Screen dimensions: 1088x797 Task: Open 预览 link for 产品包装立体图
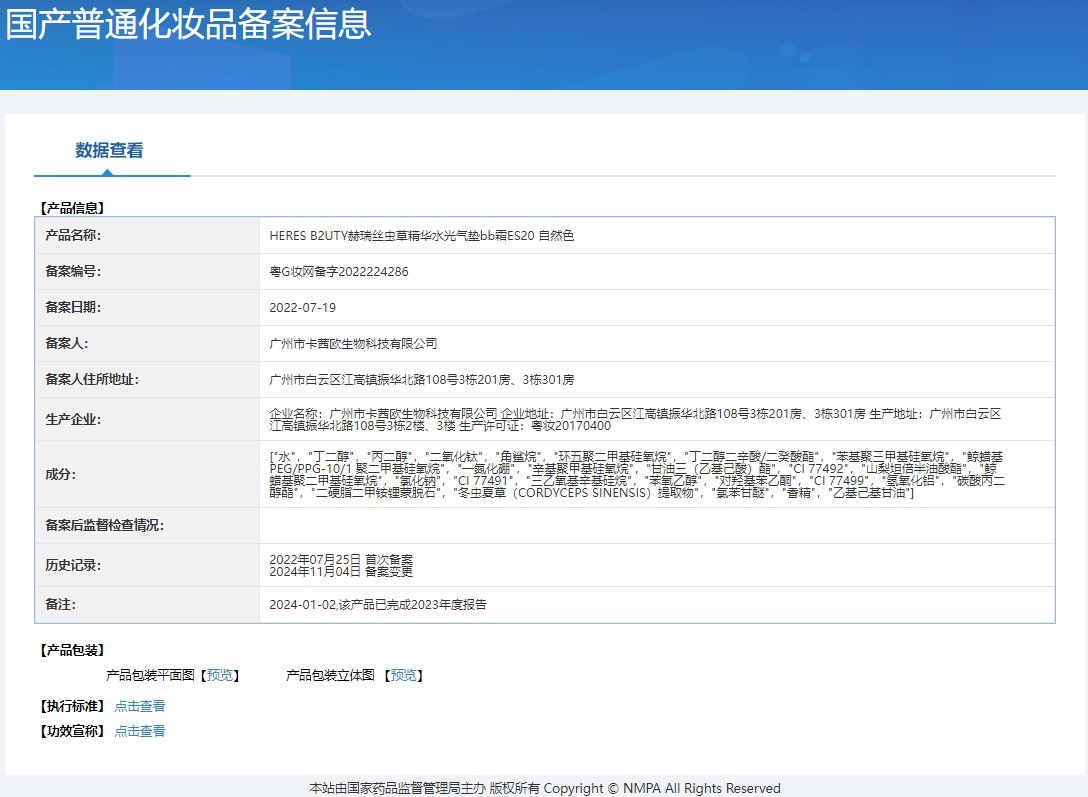[403, 676]
